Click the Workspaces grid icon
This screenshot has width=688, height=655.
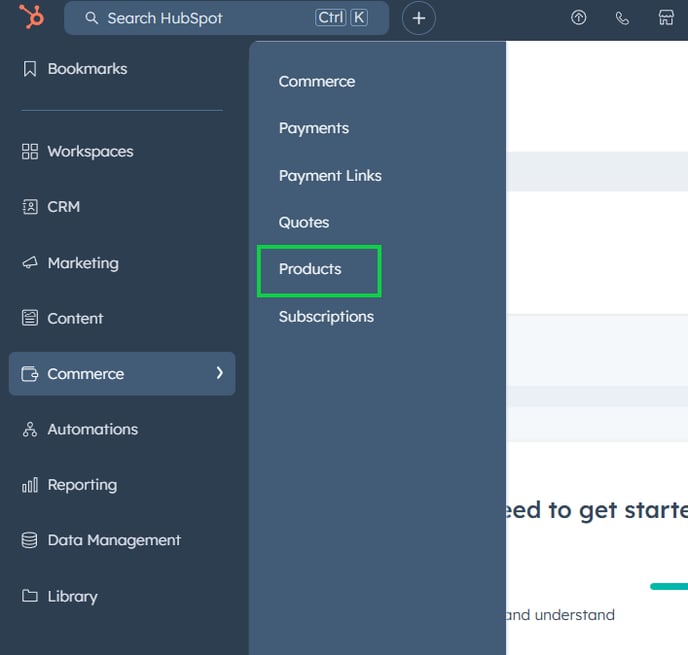pyautogui.click(x=29, y=151)
